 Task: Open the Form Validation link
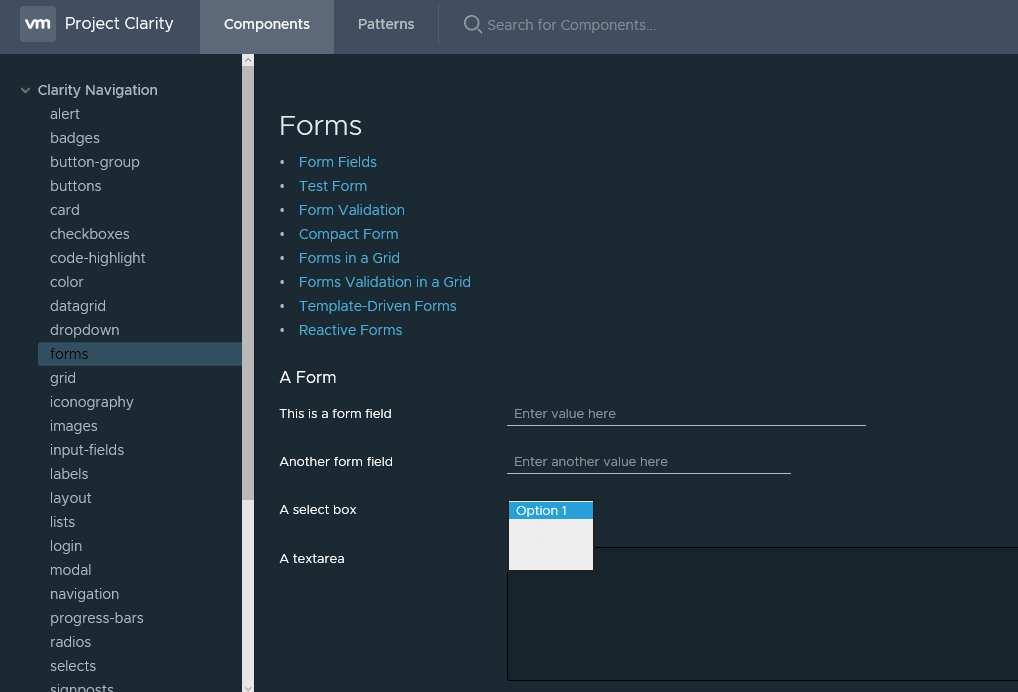pyautogui.click(x=351, y=210)
